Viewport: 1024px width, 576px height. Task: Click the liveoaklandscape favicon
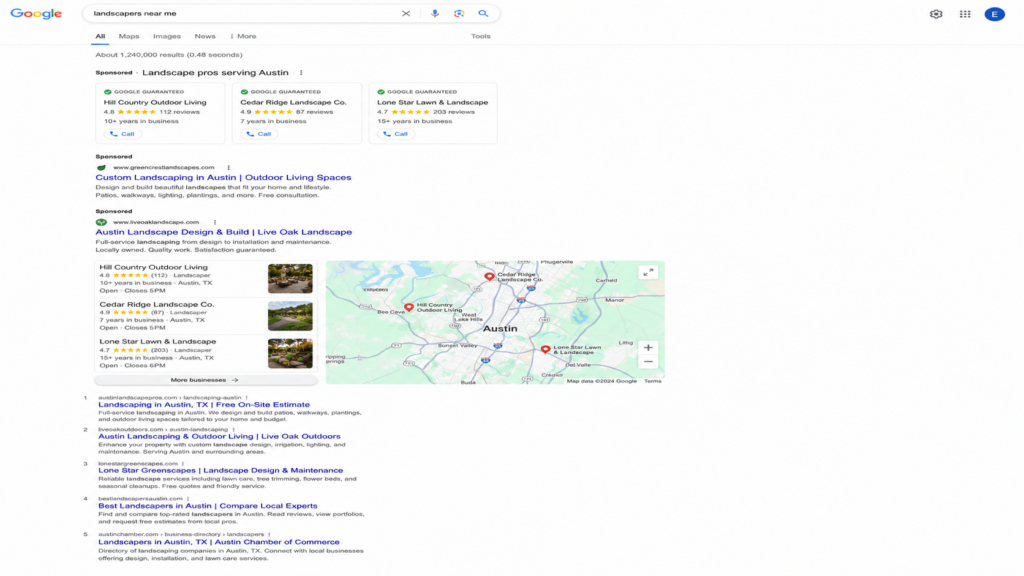point(101,222)
